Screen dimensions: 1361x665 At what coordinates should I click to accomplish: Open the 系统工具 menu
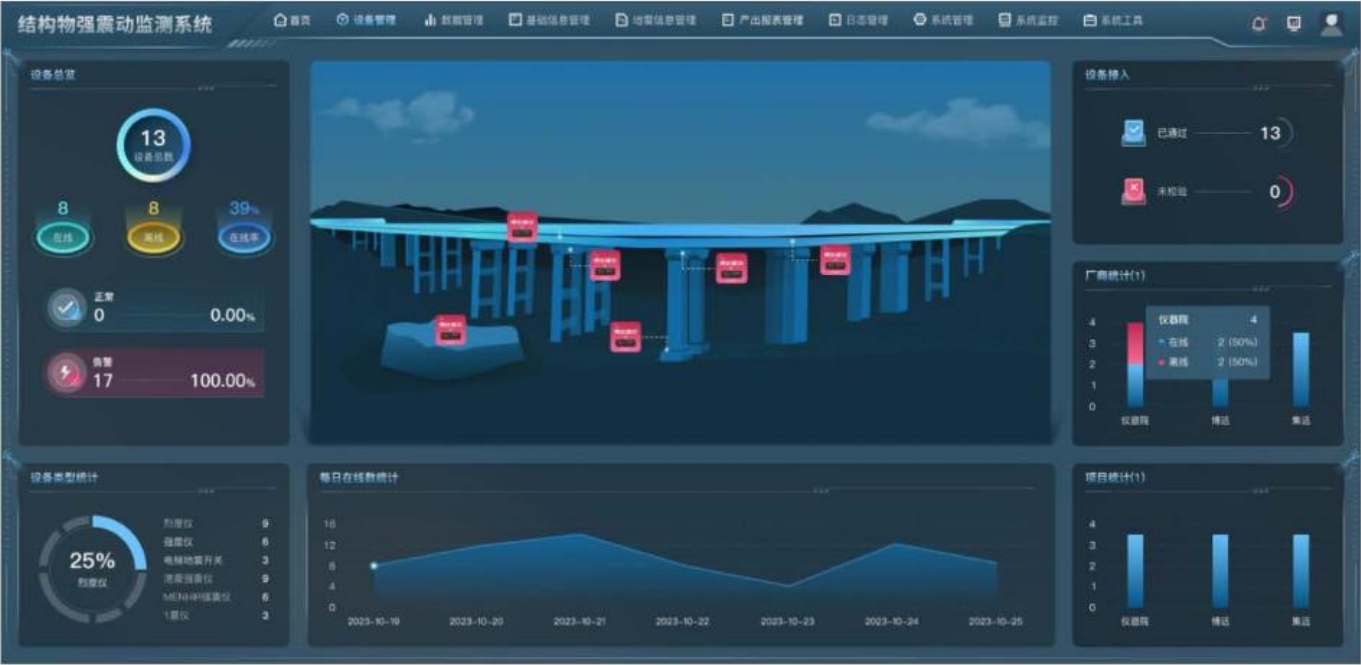click(x=1113, y=20)
